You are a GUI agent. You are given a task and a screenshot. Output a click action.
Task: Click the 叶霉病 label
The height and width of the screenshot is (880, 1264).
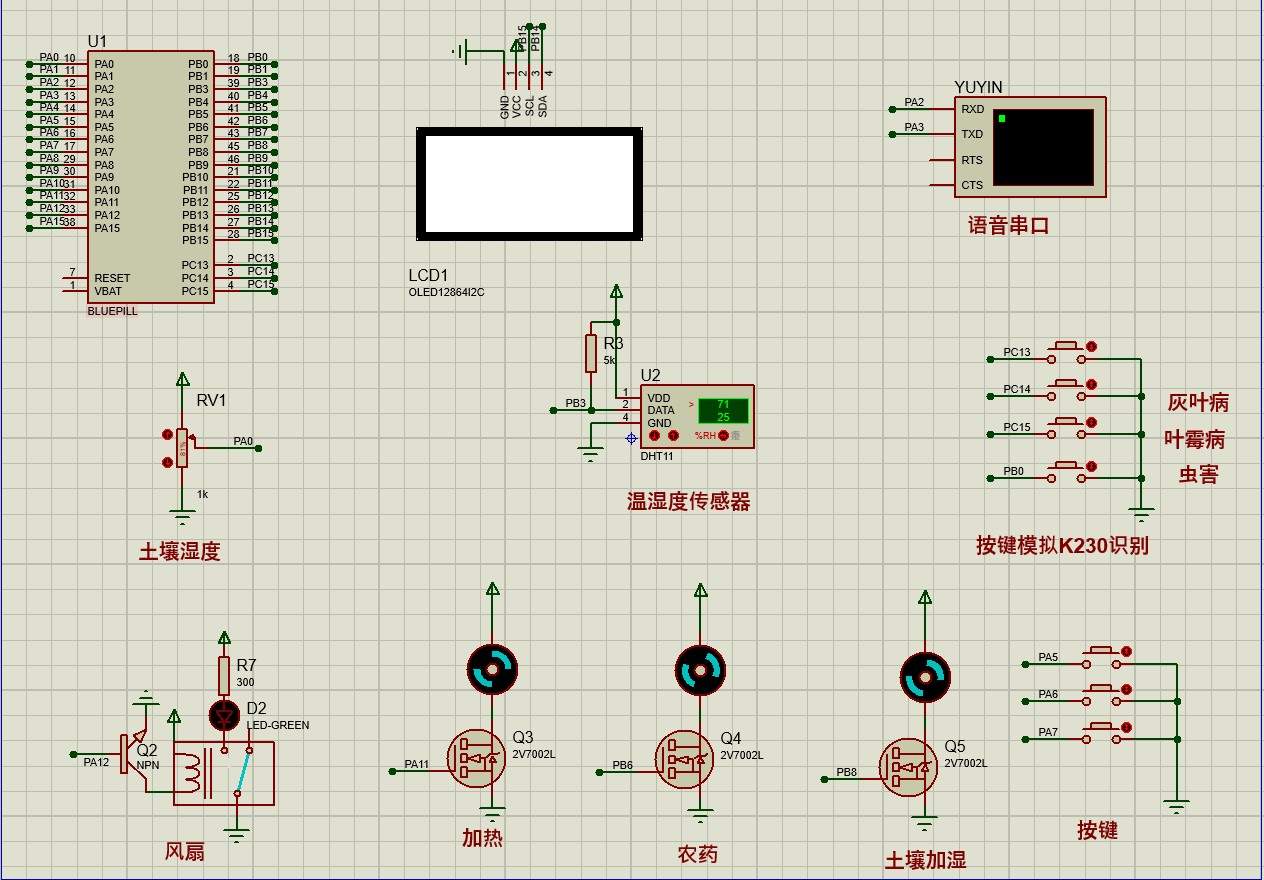coord(1195,439)
